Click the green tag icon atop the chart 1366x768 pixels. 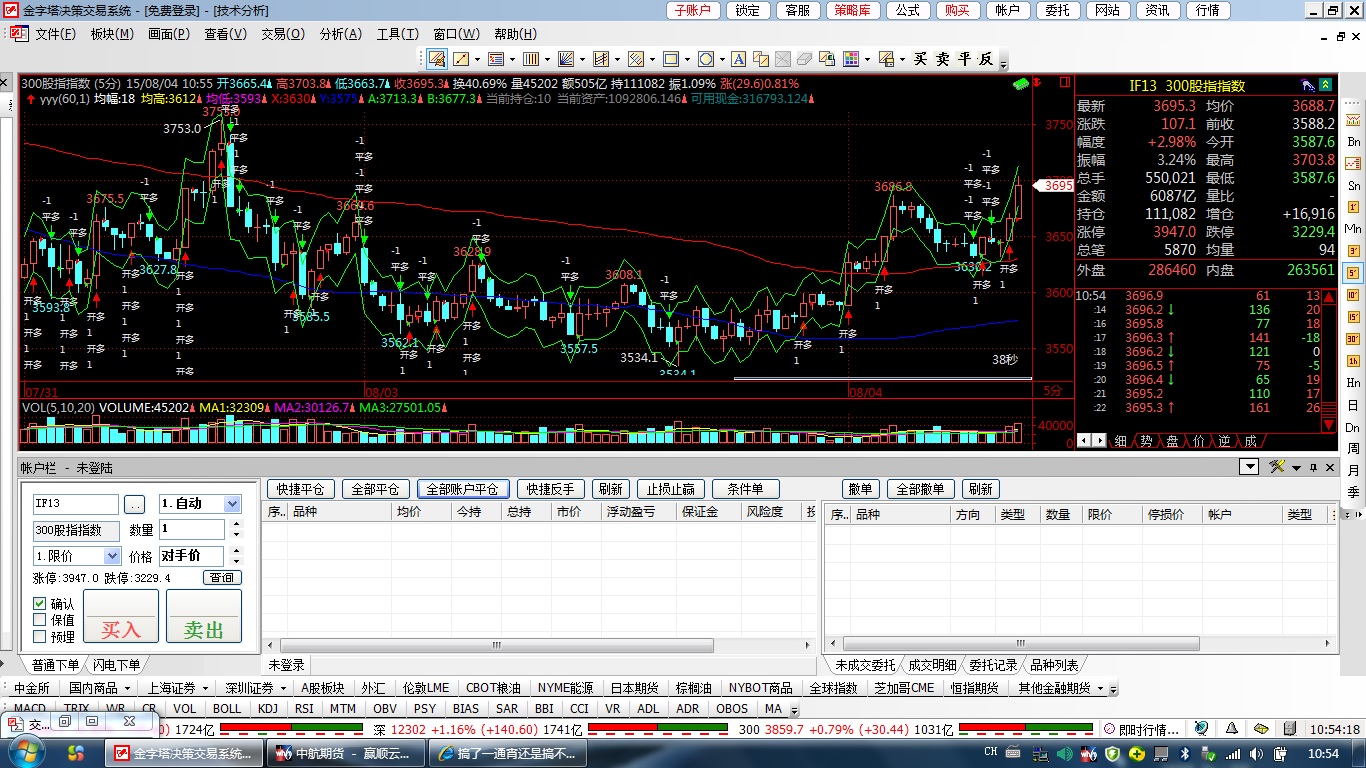(x=1021, y=84)
